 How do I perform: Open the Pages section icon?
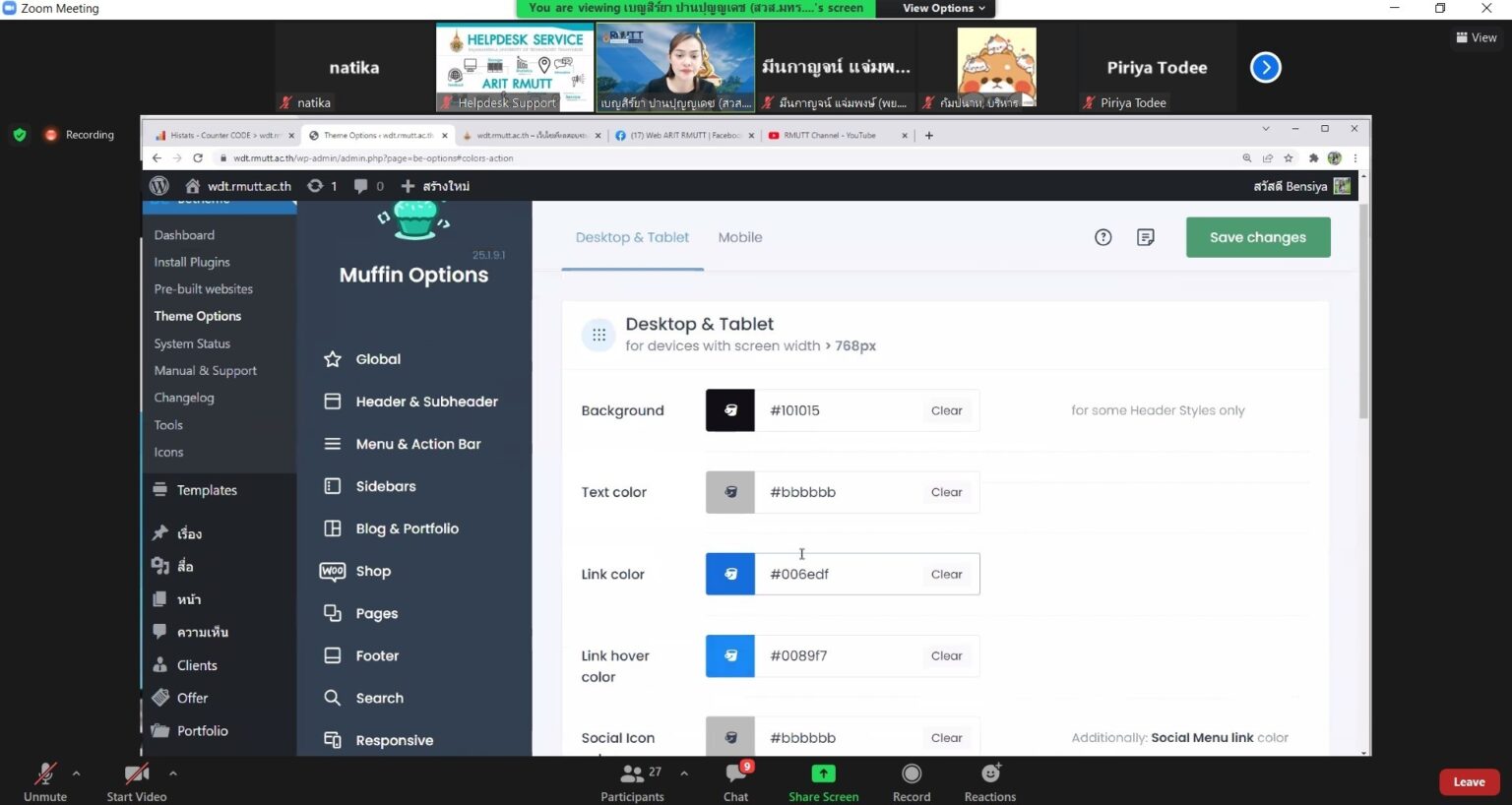[x=333, y=613]
